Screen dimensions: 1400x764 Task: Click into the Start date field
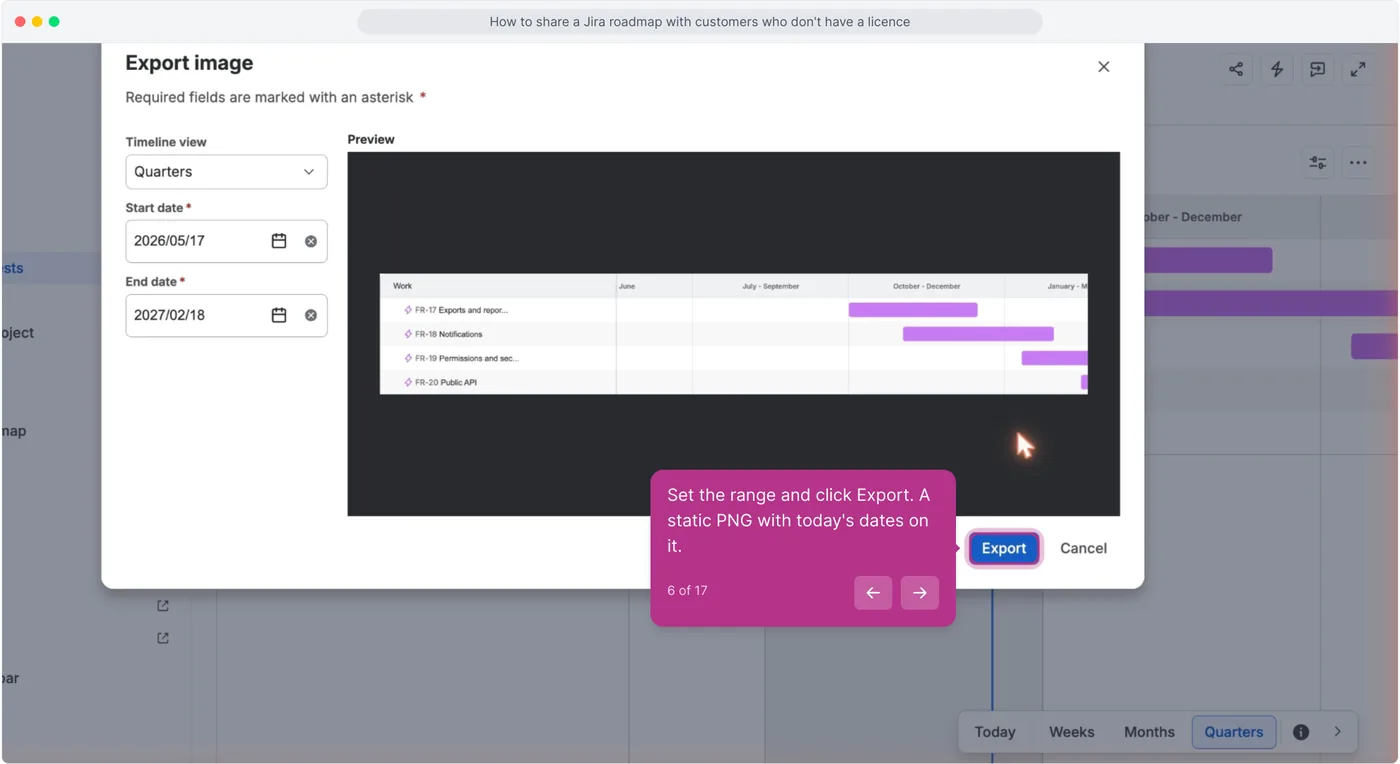click(226, 241)
